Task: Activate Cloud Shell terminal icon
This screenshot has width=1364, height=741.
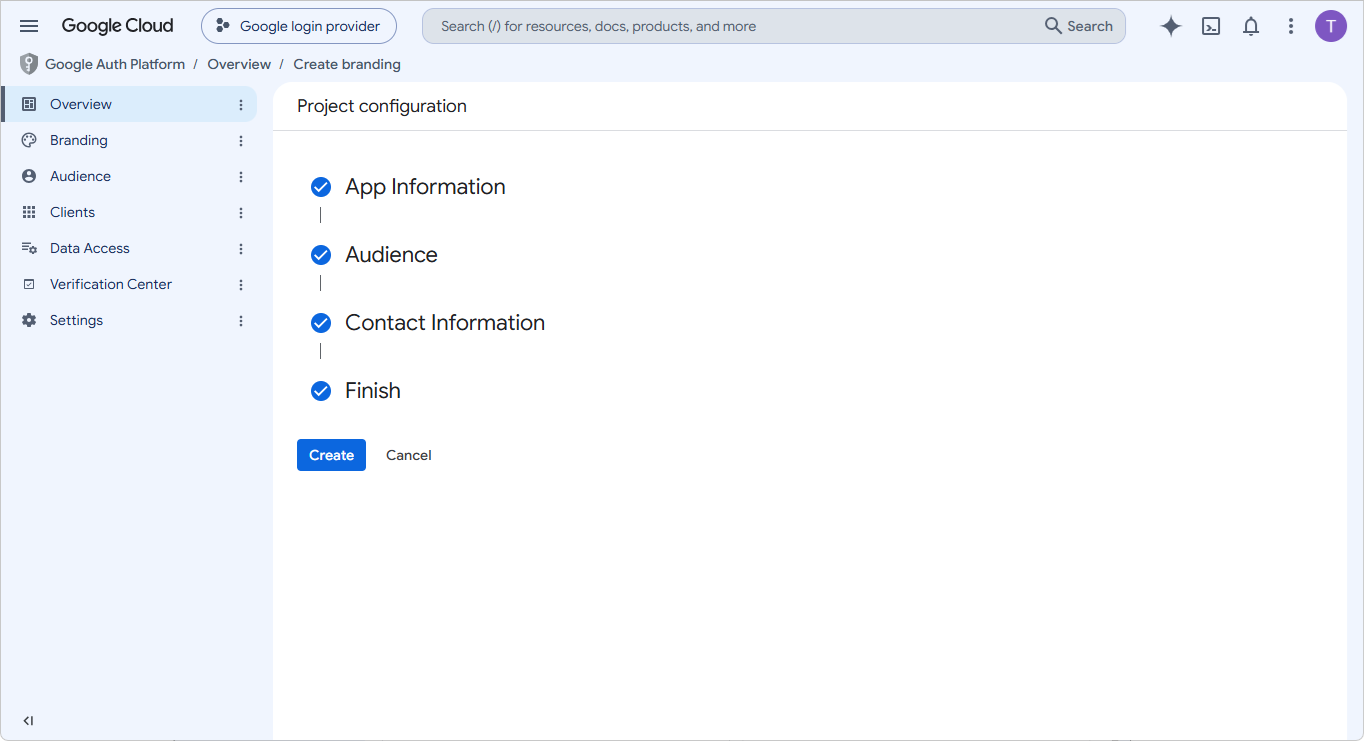Action: 1211,26
